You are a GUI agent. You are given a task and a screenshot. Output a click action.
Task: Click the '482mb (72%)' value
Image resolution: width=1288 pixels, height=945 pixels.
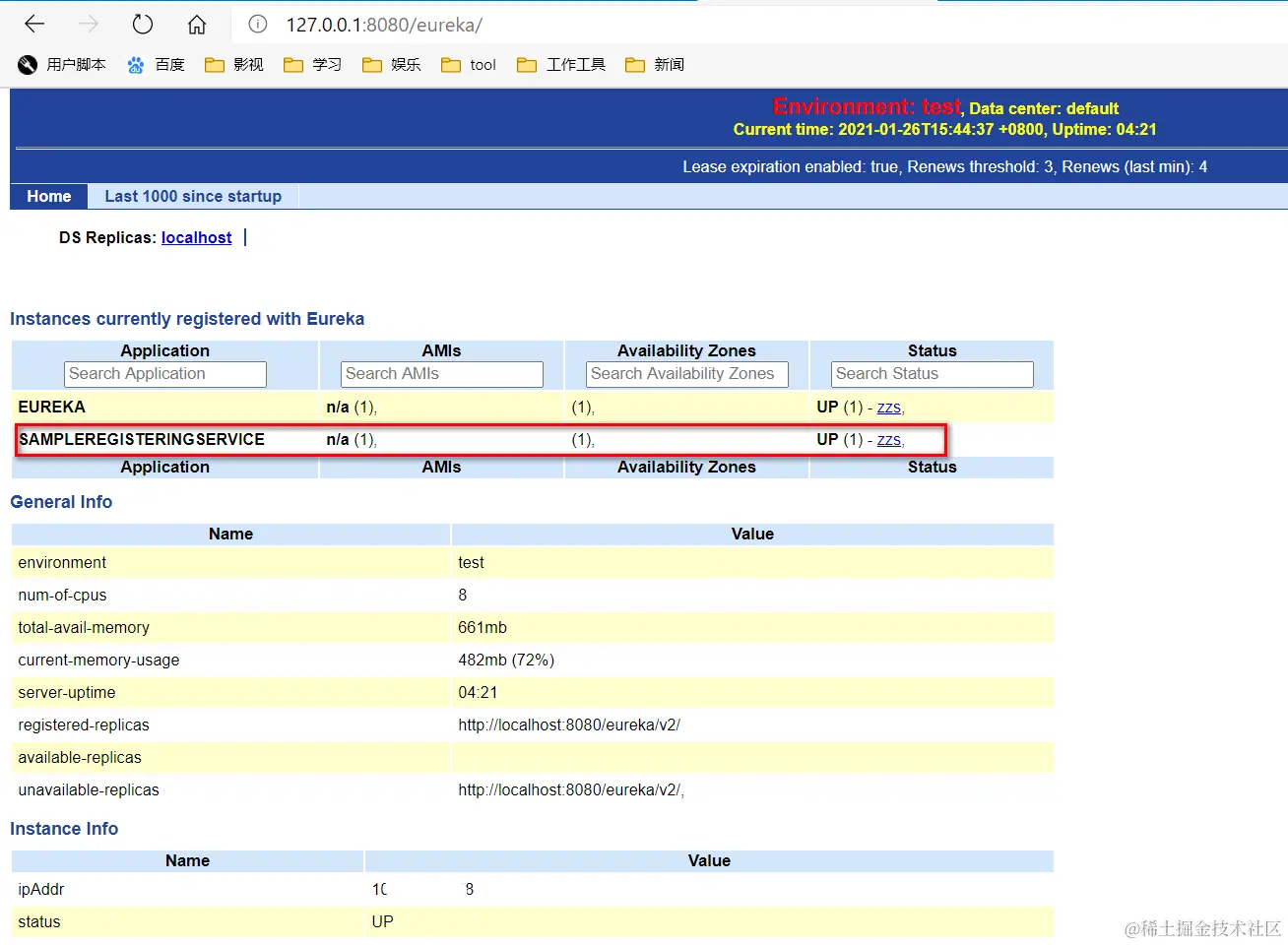pos(506,660)
